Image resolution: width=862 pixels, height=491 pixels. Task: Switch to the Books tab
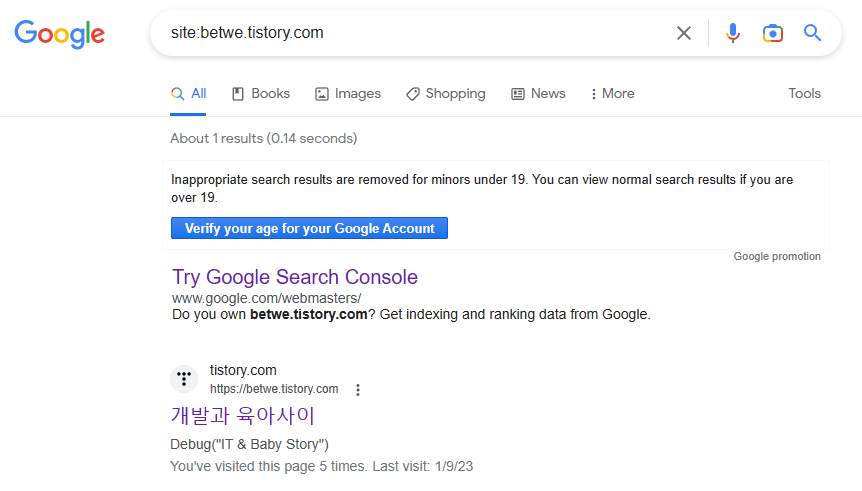coord(261,93)
